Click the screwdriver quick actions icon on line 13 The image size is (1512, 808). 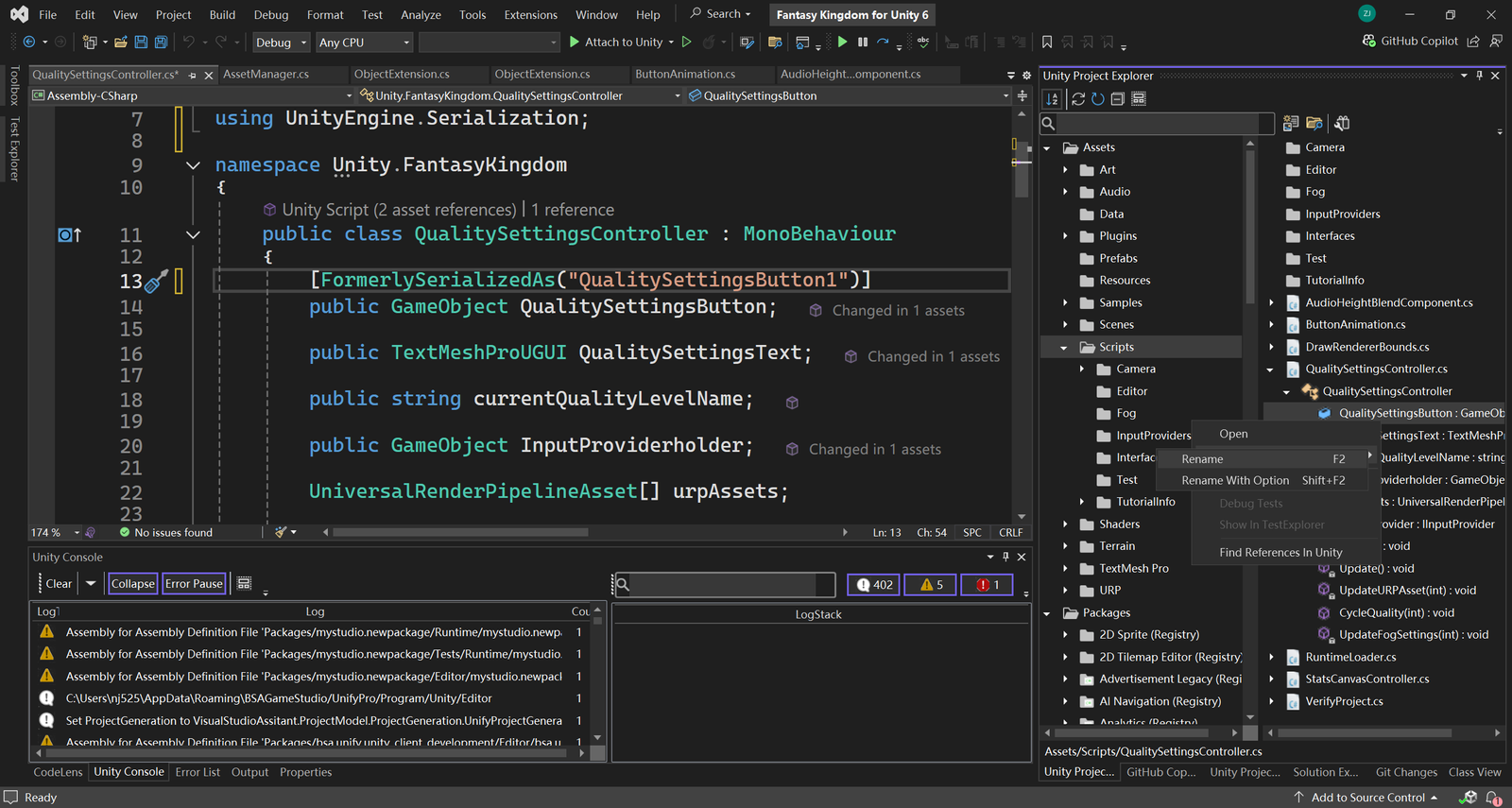point(156,281)
